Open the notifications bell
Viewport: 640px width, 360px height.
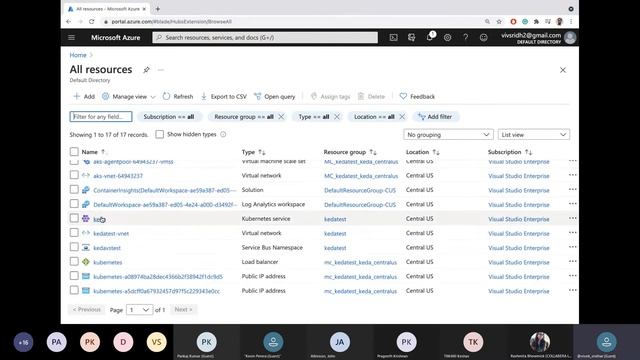point(429,38)
